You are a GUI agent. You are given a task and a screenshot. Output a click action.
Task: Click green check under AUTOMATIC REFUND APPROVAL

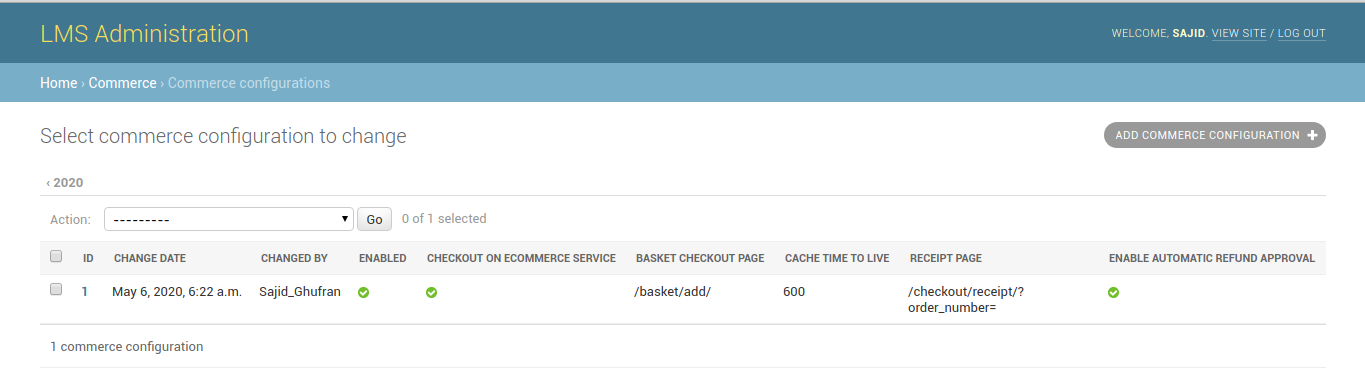pyautogui.click(x=1114, y=292)
